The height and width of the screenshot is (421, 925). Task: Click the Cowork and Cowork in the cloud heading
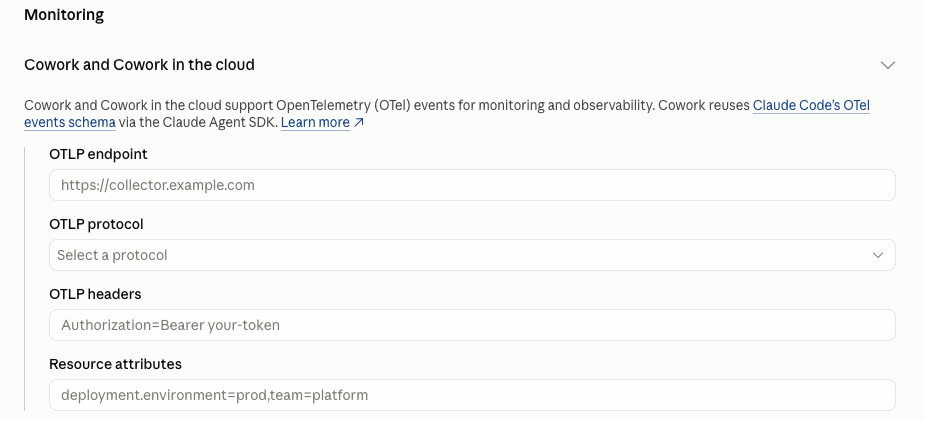[139, 65]
